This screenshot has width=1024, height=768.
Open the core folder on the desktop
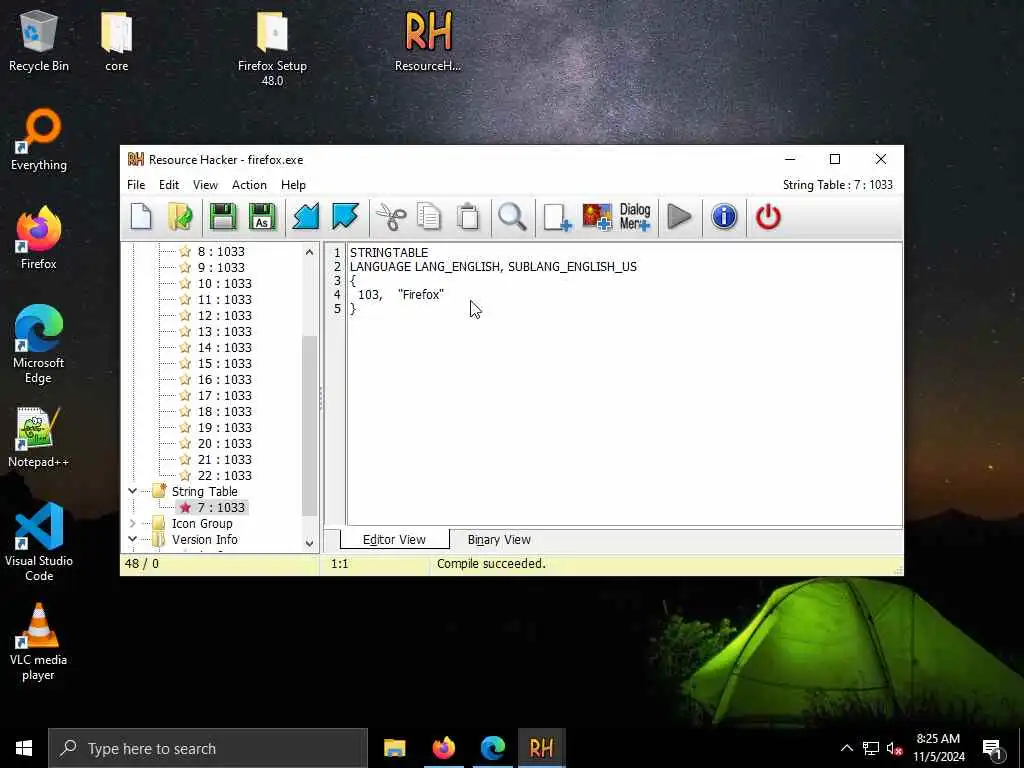117,40
